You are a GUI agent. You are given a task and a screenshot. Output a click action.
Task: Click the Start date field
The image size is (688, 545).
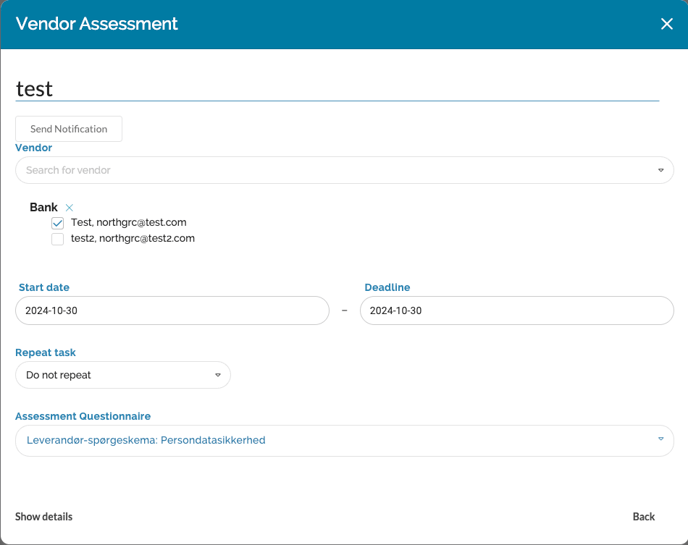click(x=172, y=311)
